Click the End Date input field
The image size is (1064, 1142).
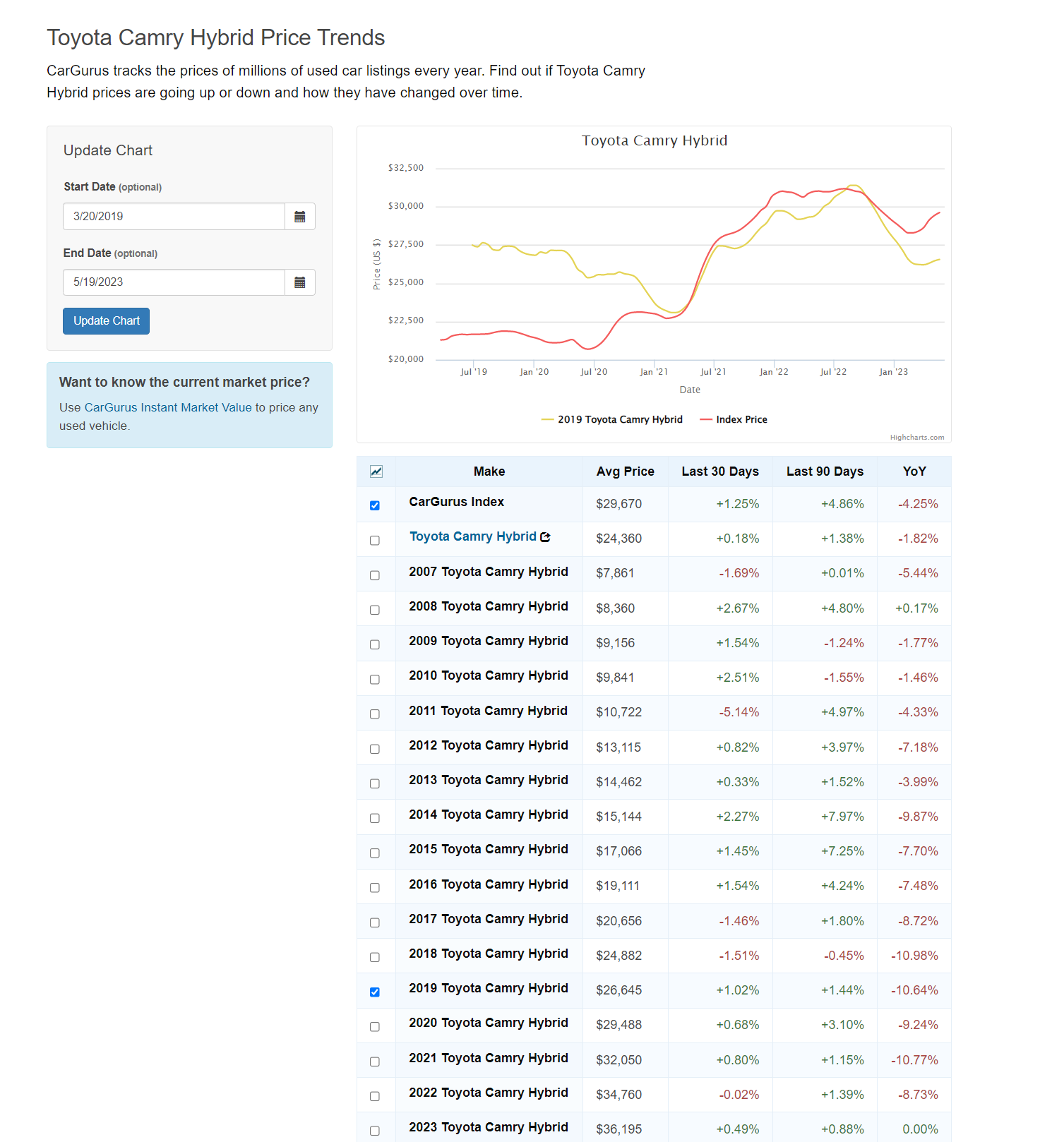pos(174,282)
